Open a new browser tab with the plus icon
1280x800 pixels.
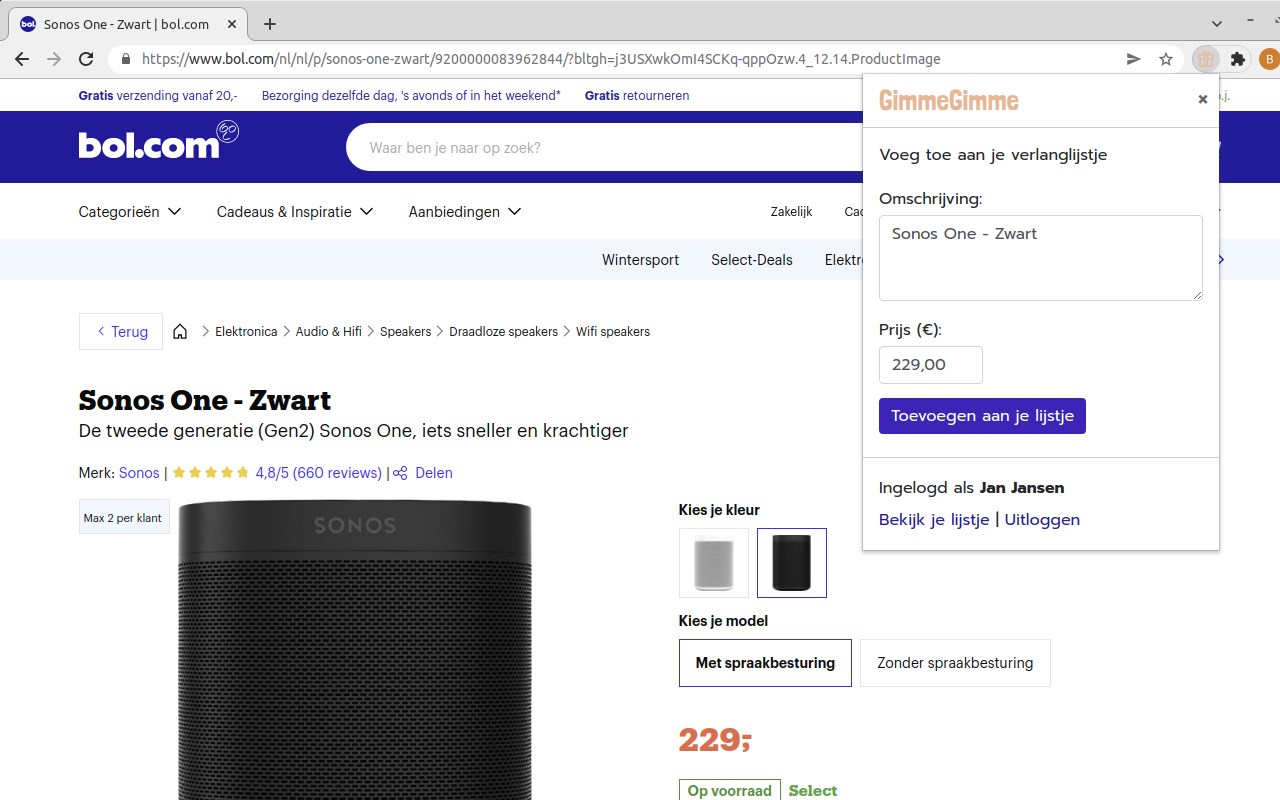click(x=269, y=24)
